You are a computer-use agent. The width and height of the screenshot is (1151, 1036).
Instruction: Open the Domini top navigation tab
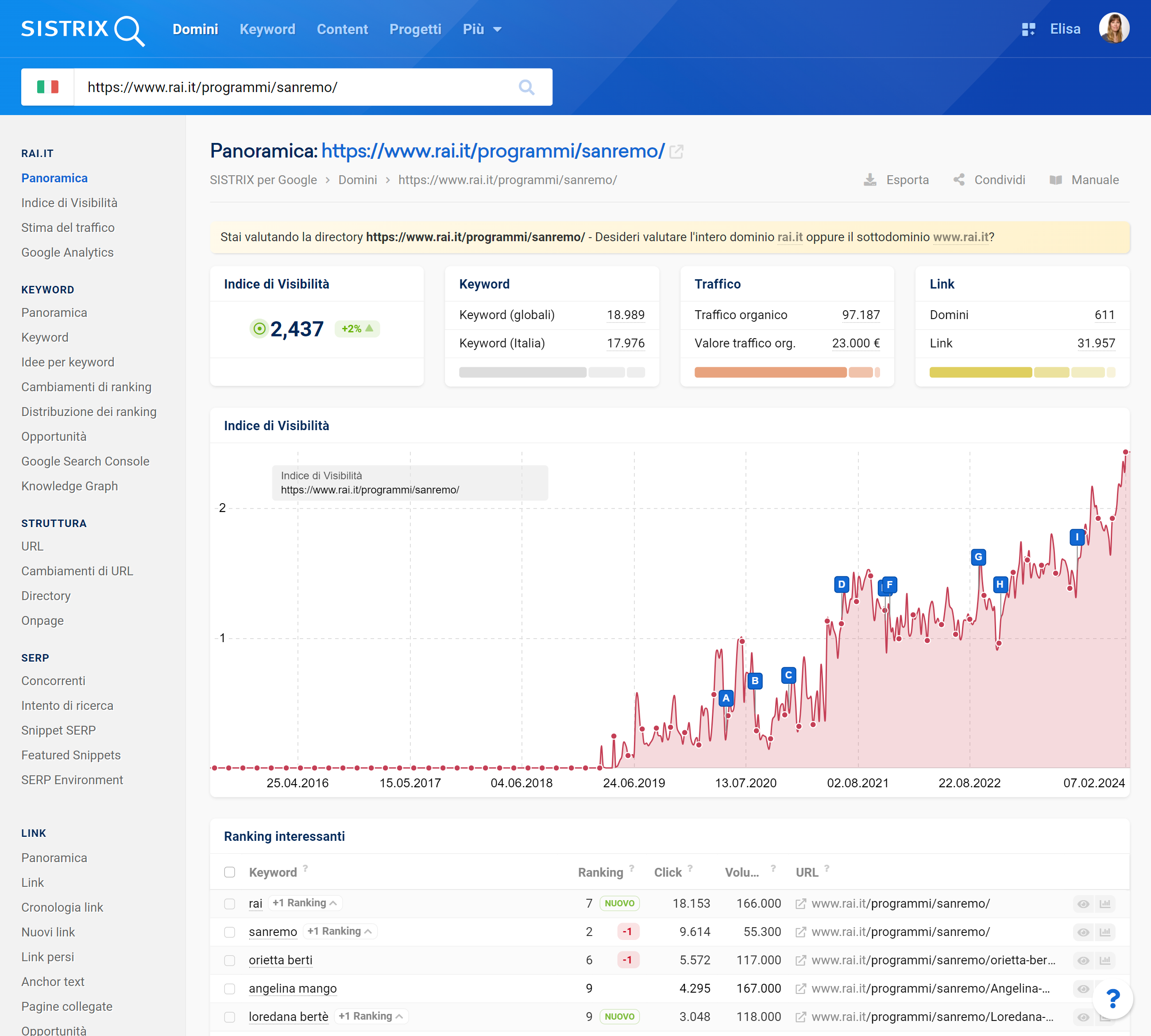195,29
